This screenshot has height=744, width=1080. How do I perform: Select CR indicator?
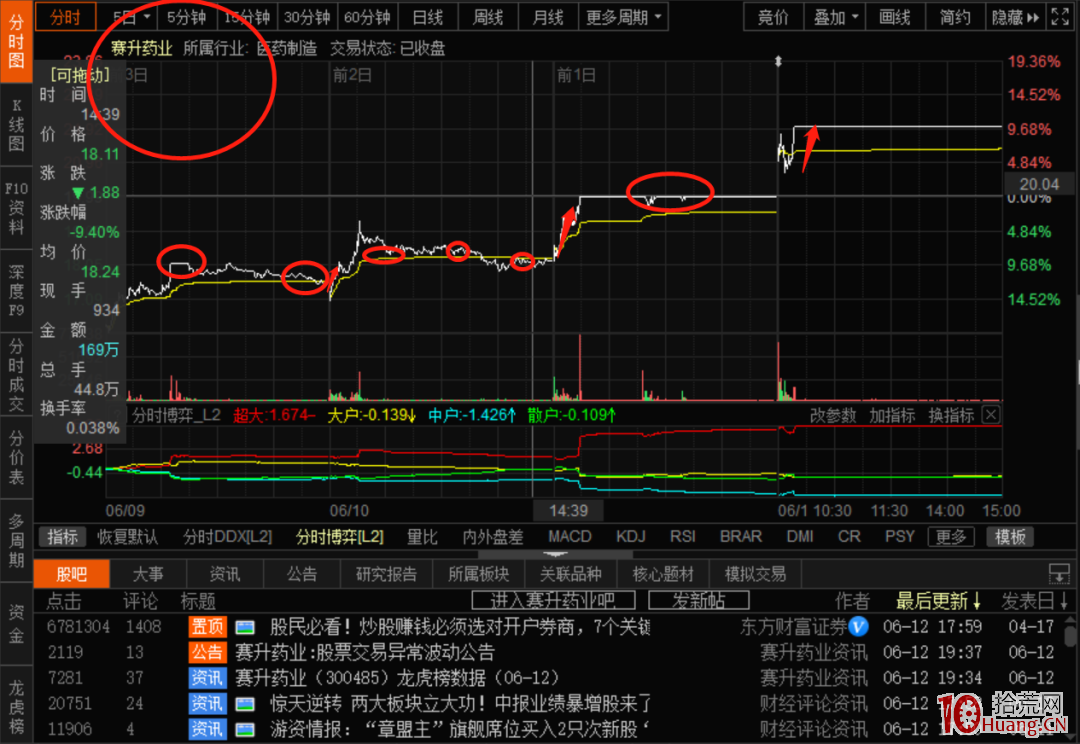(x=849, y=537)
